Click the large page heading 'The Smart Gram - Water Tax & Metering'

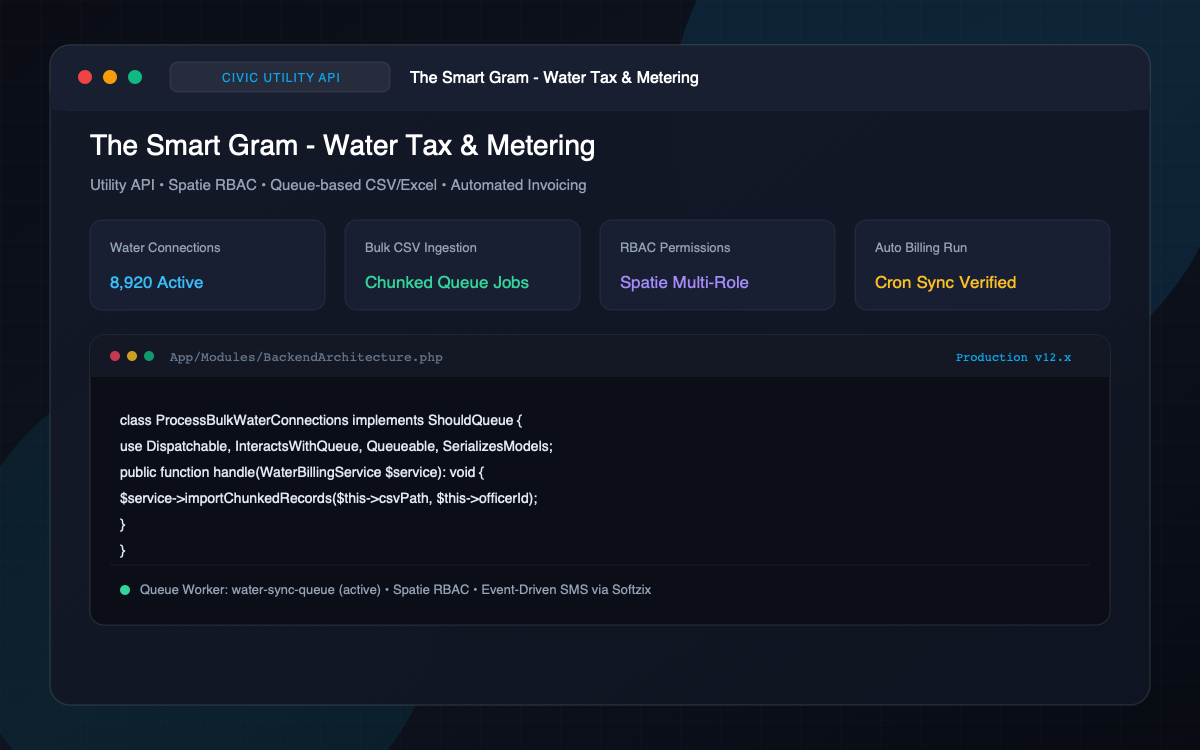tap(342, 145)
